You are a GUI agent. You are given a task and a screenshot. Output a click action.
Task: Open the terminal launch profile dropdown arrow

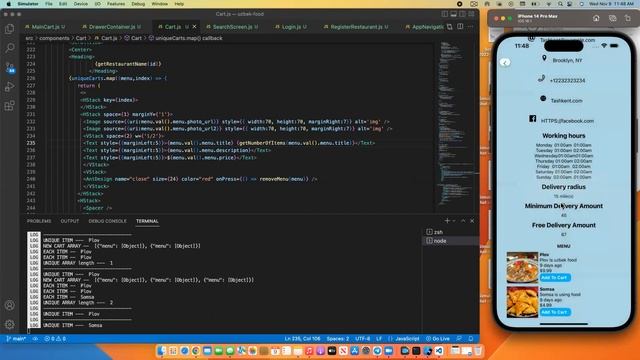click(454, 221)
